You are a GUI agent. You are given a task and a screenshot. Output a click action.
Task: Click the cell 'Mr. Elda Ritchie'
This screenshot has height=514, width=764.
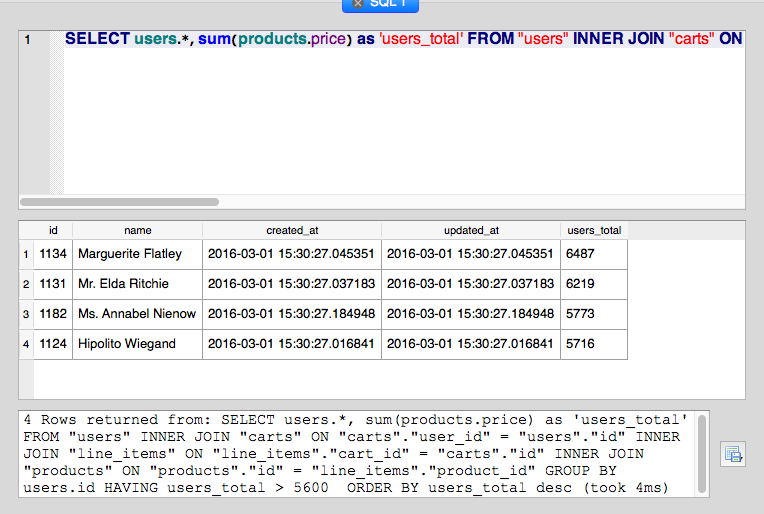coord(137,284)
